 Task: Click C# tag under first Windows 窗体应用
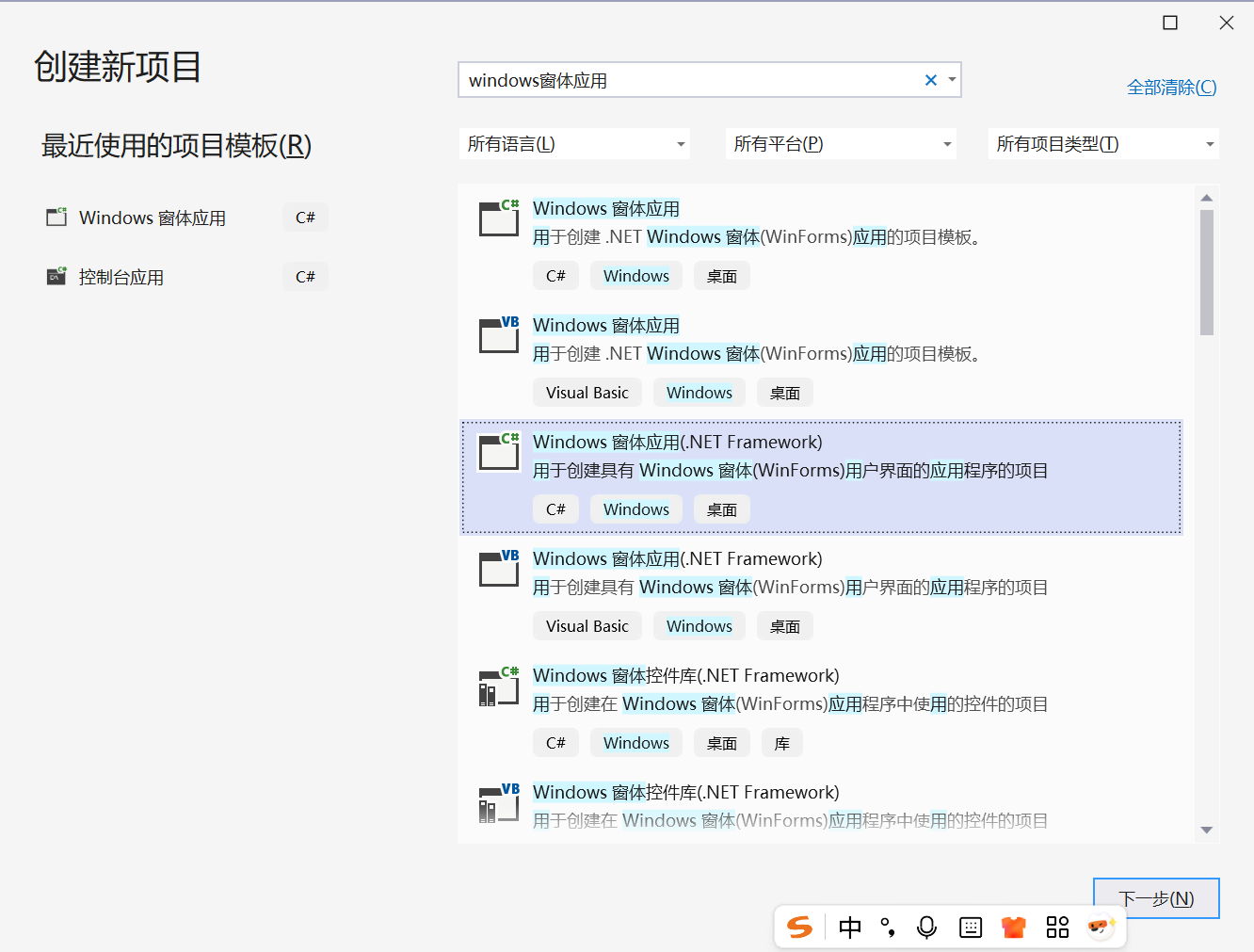555,276
